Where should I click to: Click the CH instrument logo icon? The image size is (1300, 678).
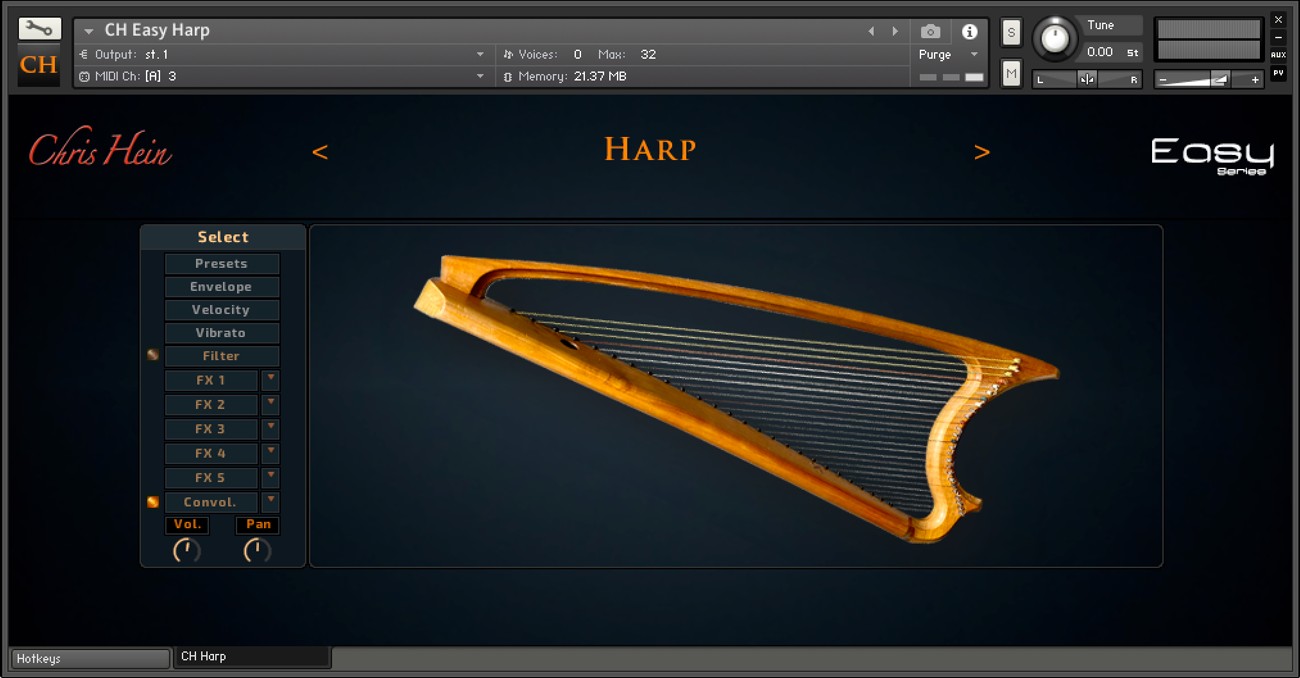pyautogui.click(x=39, y=65)
